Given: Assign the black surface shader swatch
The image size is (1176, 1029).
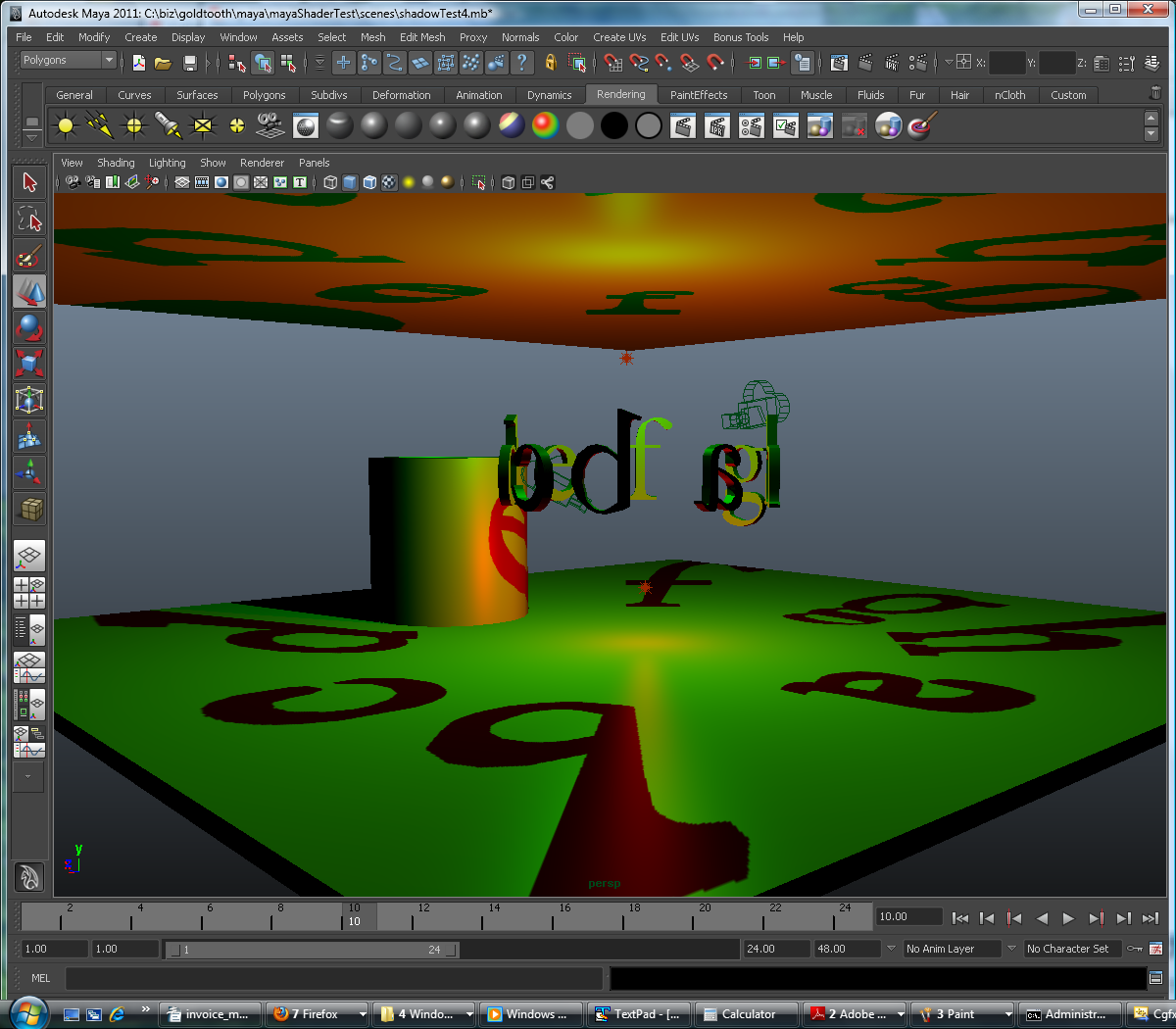Looking at the screenshot, I should click(614, 125).
